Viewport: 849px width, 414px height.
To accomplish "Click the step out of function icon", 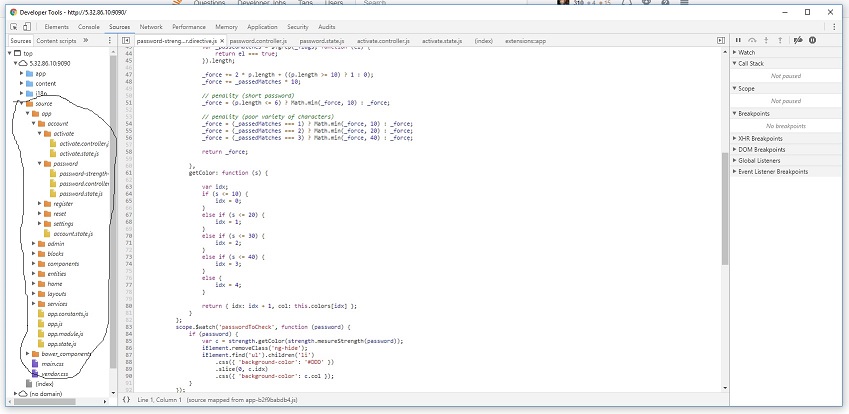I will [780, 41].
